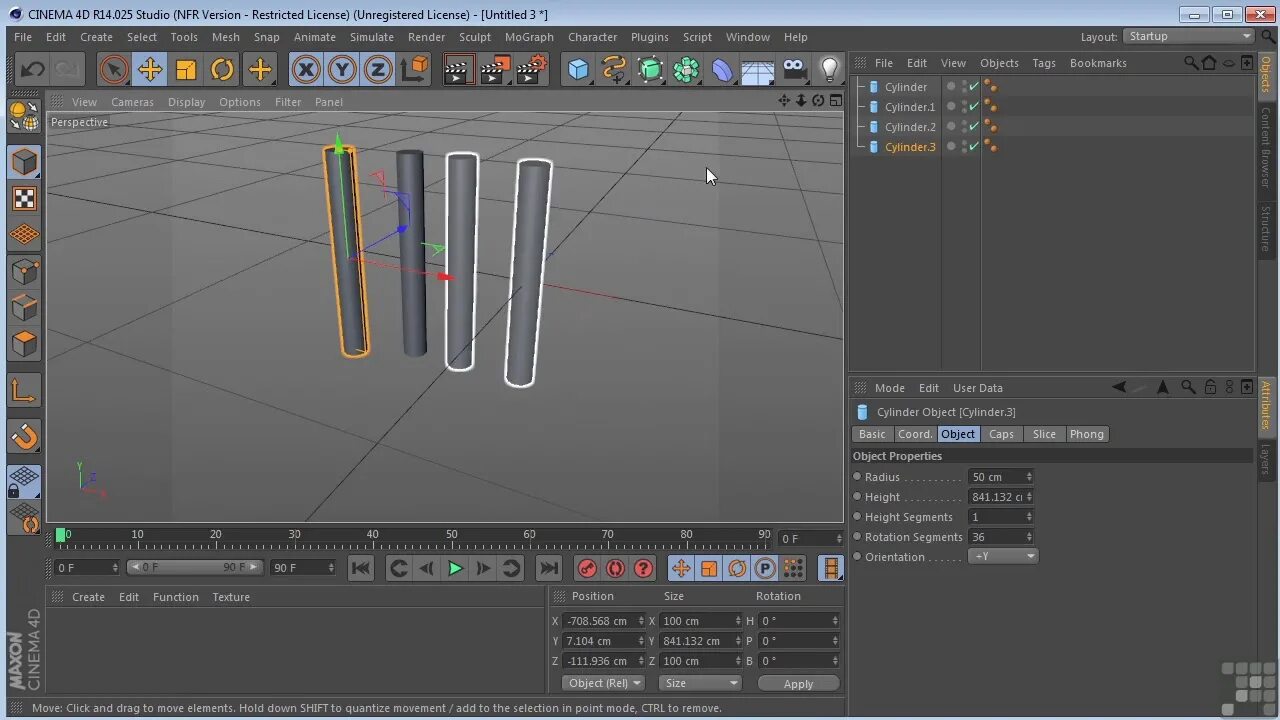The image size is (1280, 720).
Task: Toggle the green checkmark for Cylinder.1
Action: pyautogui.click(x=973, y=107)
